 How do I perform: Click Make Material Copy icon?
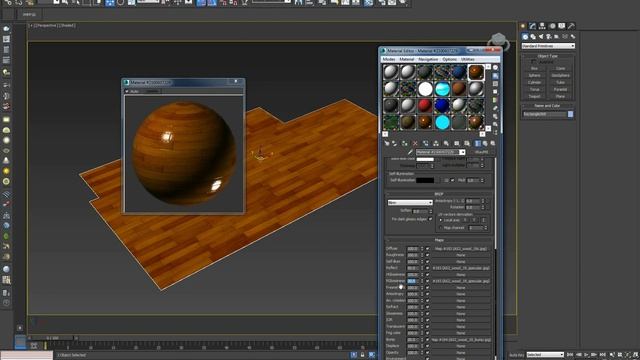[426, 143]
